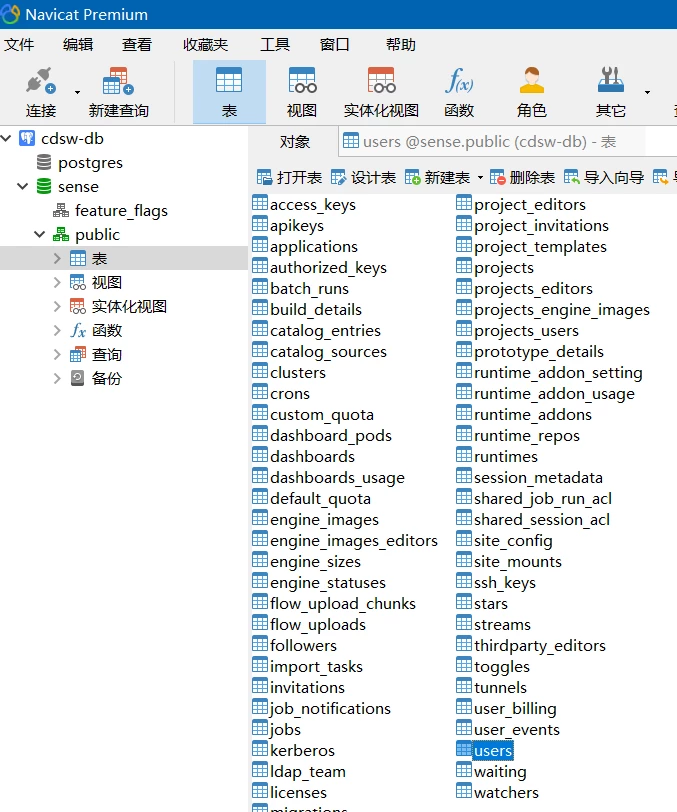The width and height of the screenshot is (677, 812).
Task: Select the flow_upload_chunks table
Action: click(x=334, y=603)
